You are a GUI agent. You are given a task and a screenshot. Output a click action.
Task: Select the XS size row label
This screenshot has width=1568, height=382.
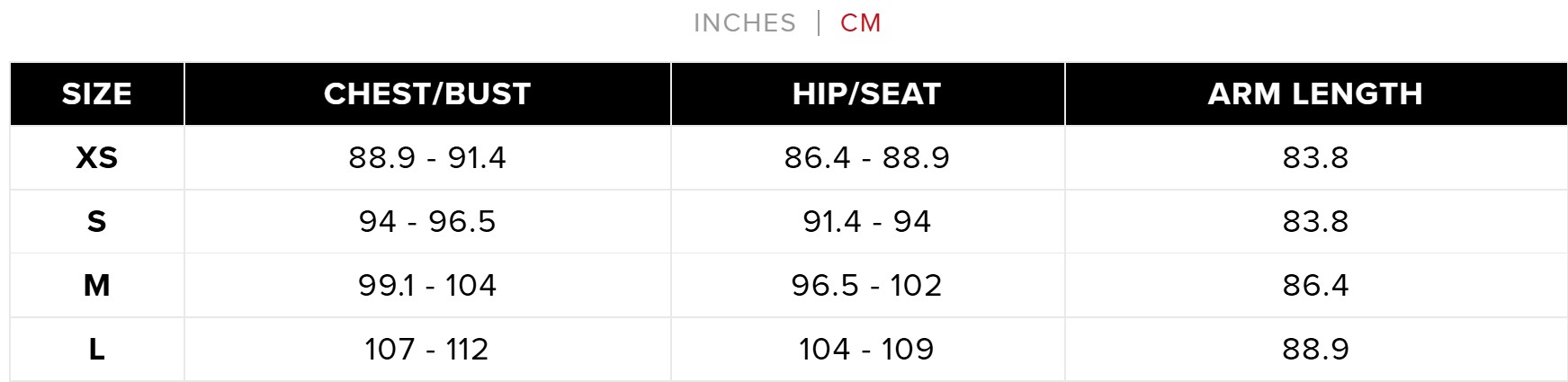pos(97,157)
